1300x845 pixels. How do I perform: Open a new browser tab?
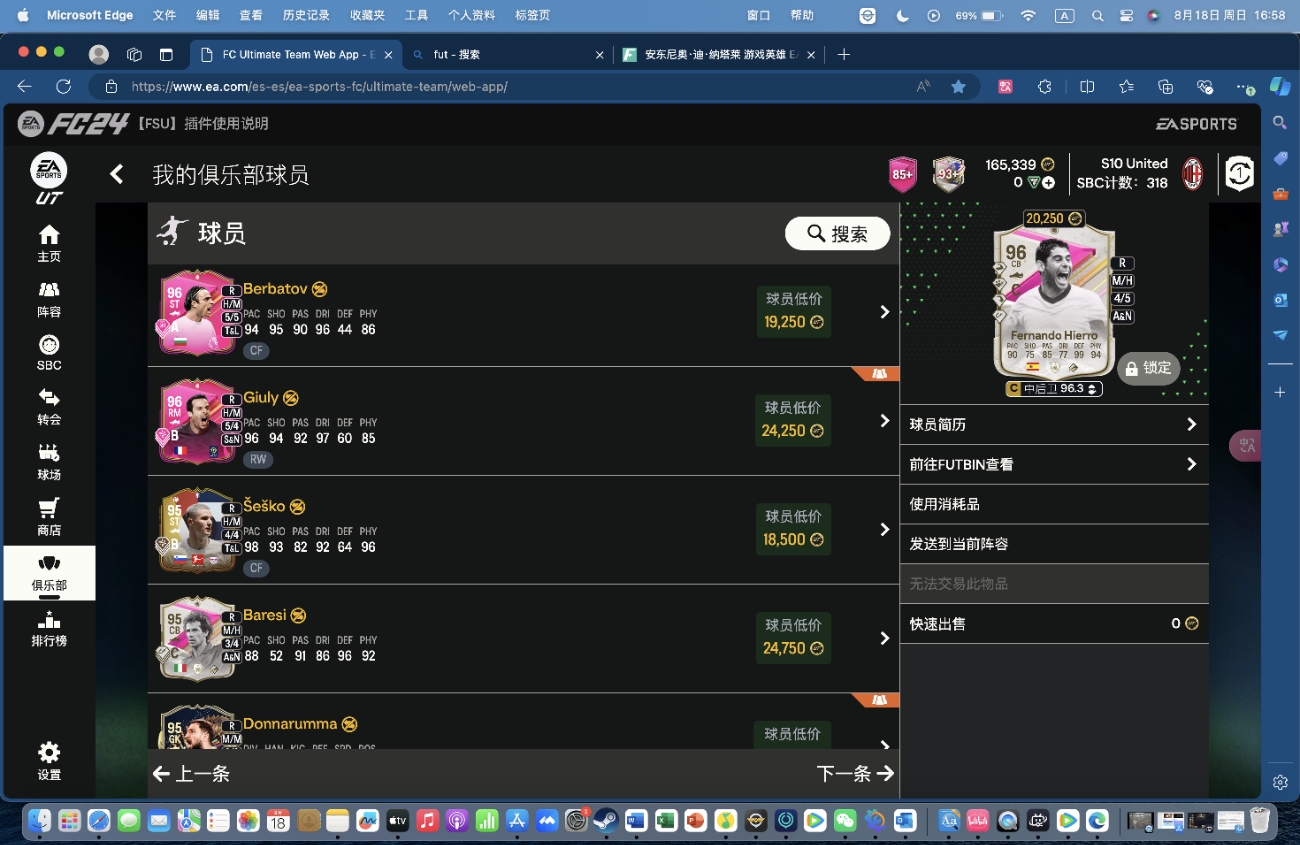[x=843, y=55]
